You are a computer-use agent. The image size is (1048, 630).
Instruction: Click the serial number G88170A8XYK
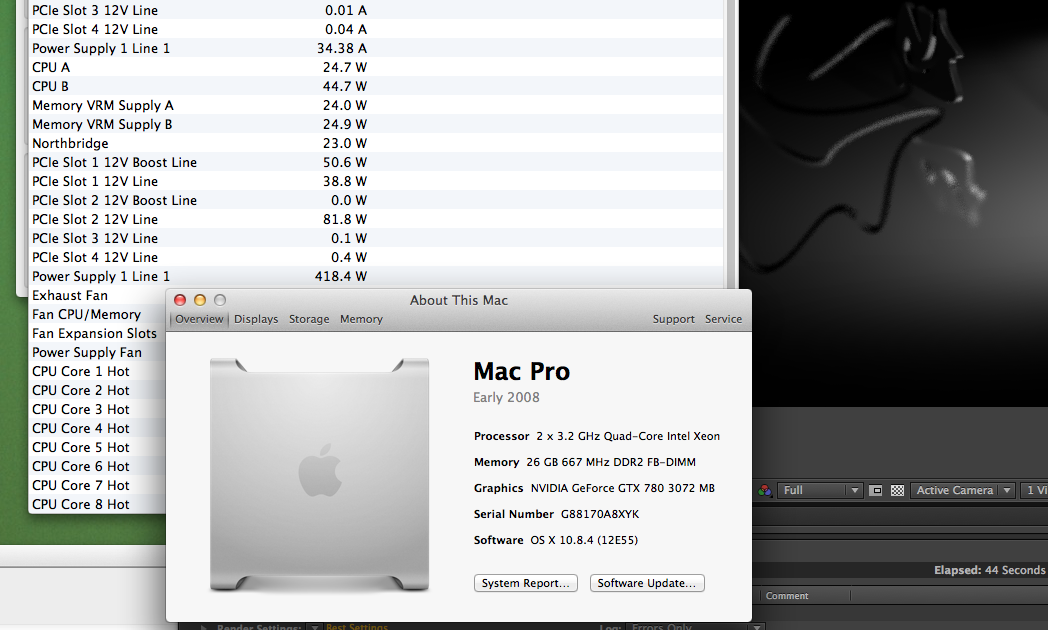(600, 514)
